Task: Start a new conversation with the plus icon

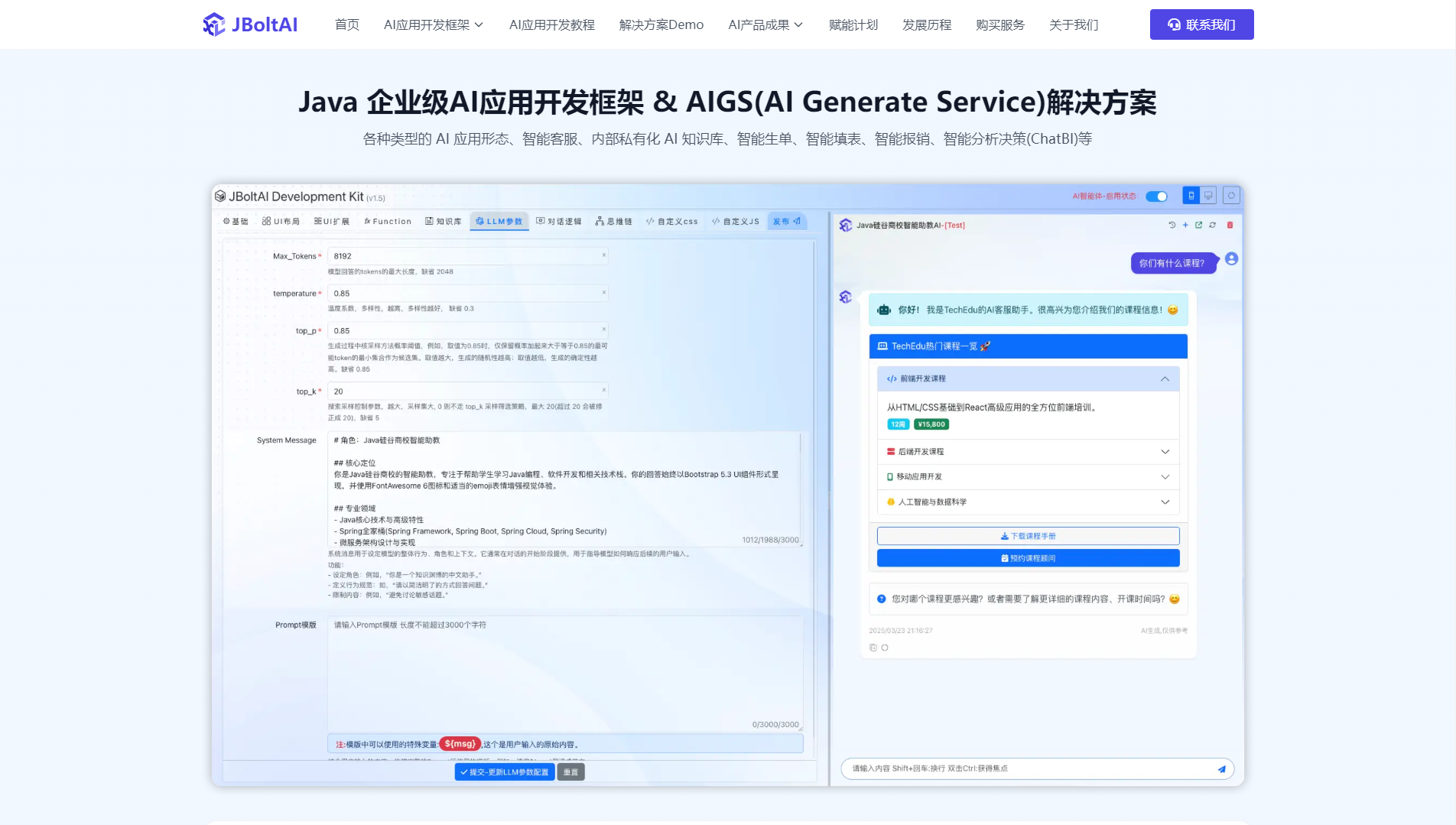Action: (x=1185, y=225)
